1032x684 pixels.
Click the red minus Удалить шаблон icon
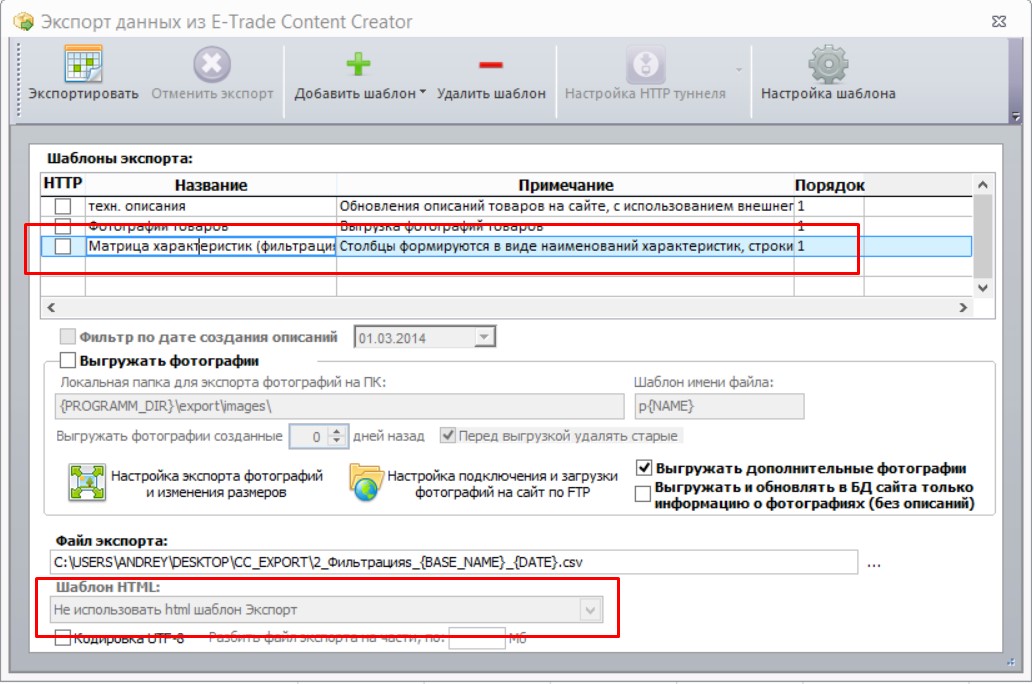(491, 65)
